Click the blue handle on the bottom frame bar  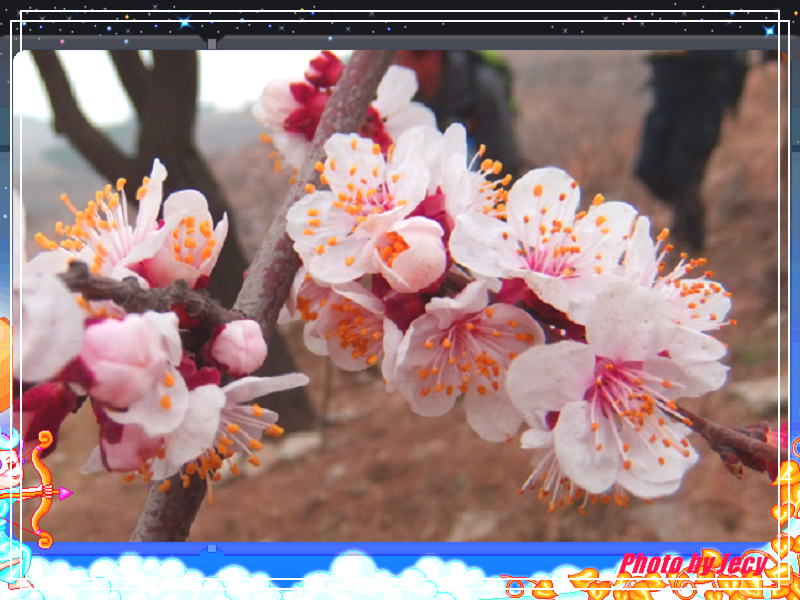212,548
